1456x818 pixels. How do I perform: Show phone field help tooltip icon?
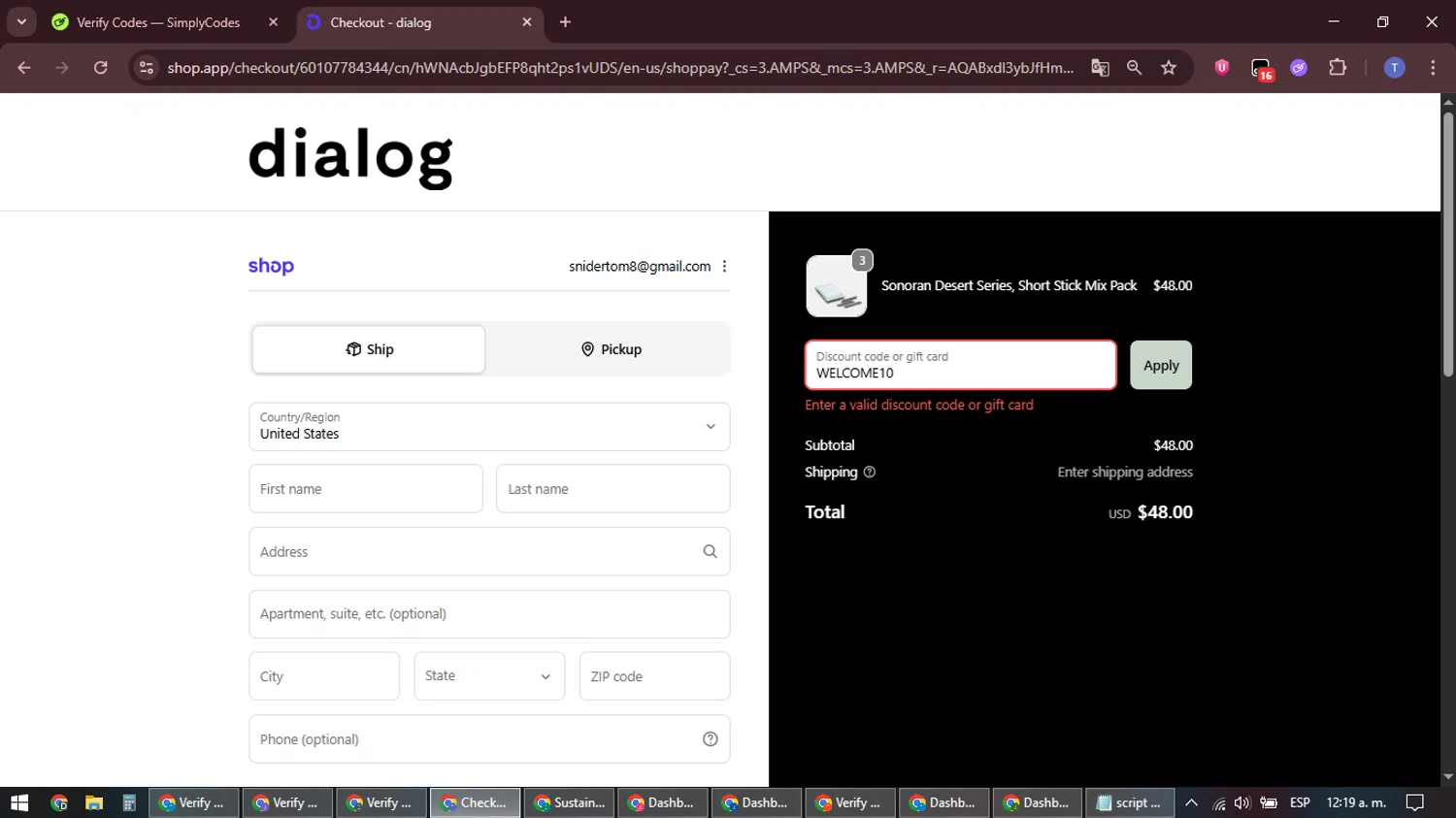(711, 739)
